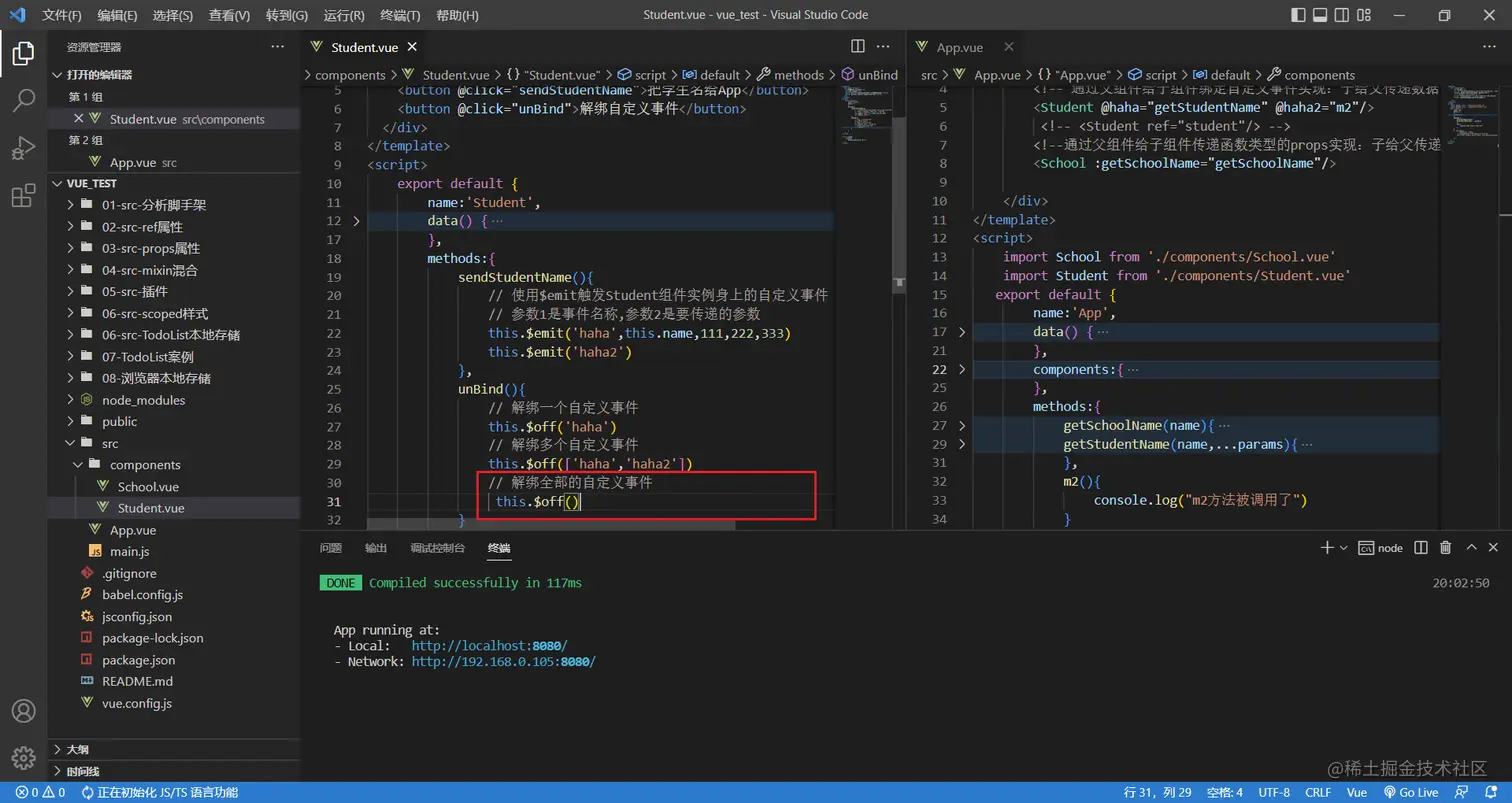The image size is (1512, 803).
Task: Maximize the terminal panel size
Action: [1471, 548]
